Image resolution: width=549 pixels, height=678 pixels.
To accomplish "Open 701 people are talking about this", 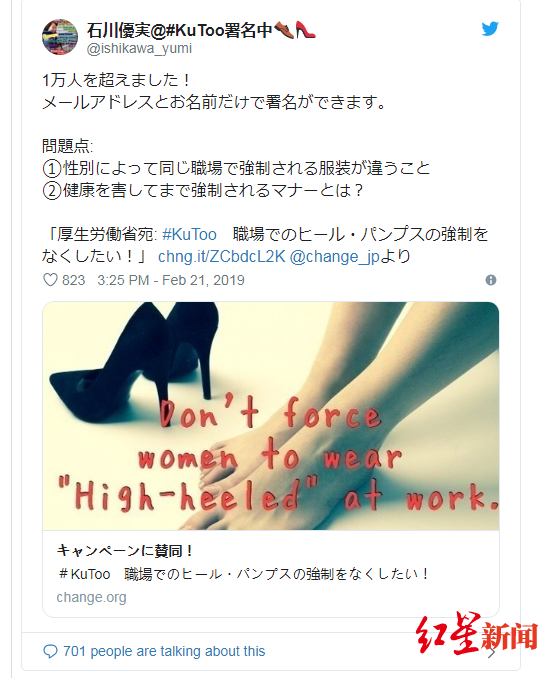I will click(164, 651).
